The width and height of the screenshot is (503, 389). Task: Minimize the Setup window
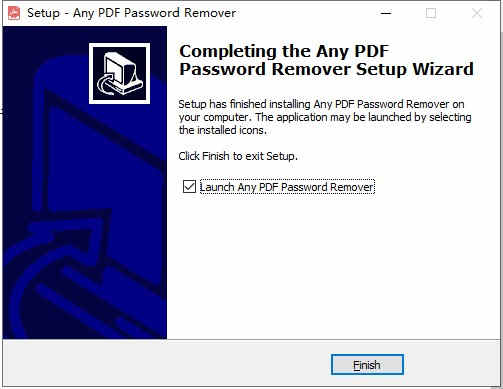click(x=386, y=13)
